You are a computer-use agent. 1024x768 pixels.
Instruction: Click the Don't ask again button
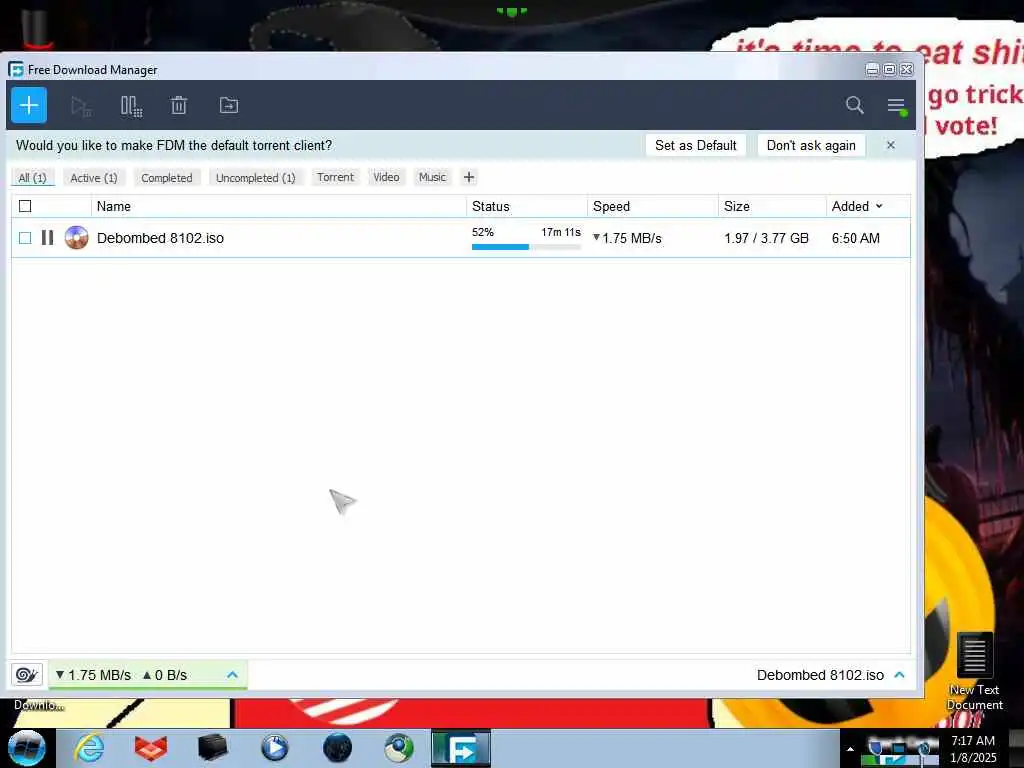[x=811, y=145]
